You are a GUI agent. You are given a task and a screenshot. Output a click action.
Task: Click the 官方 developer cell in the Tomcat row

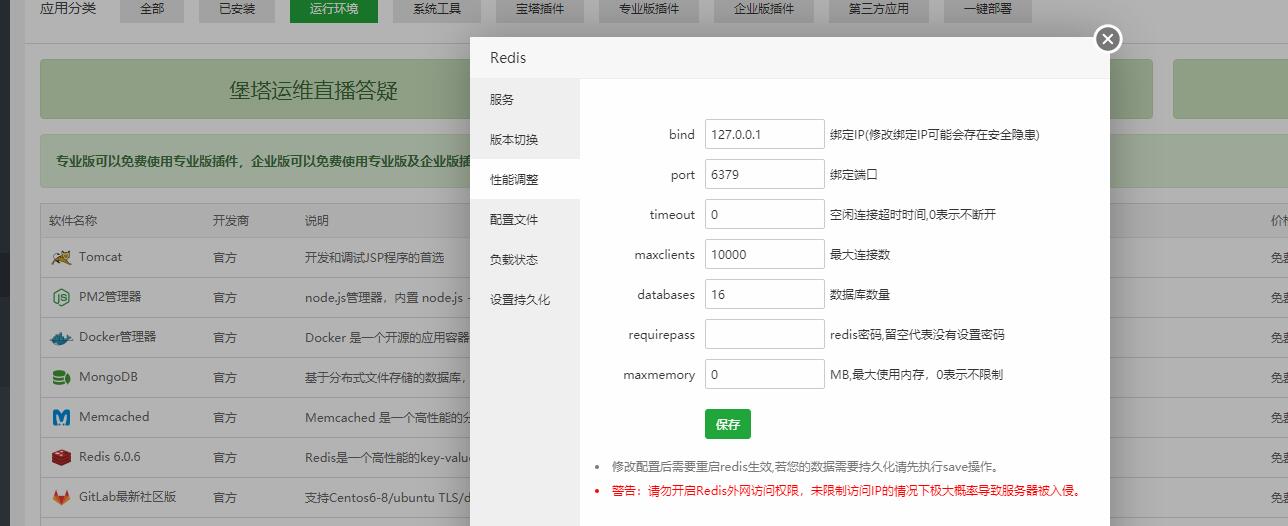click(x=225, y=257)
